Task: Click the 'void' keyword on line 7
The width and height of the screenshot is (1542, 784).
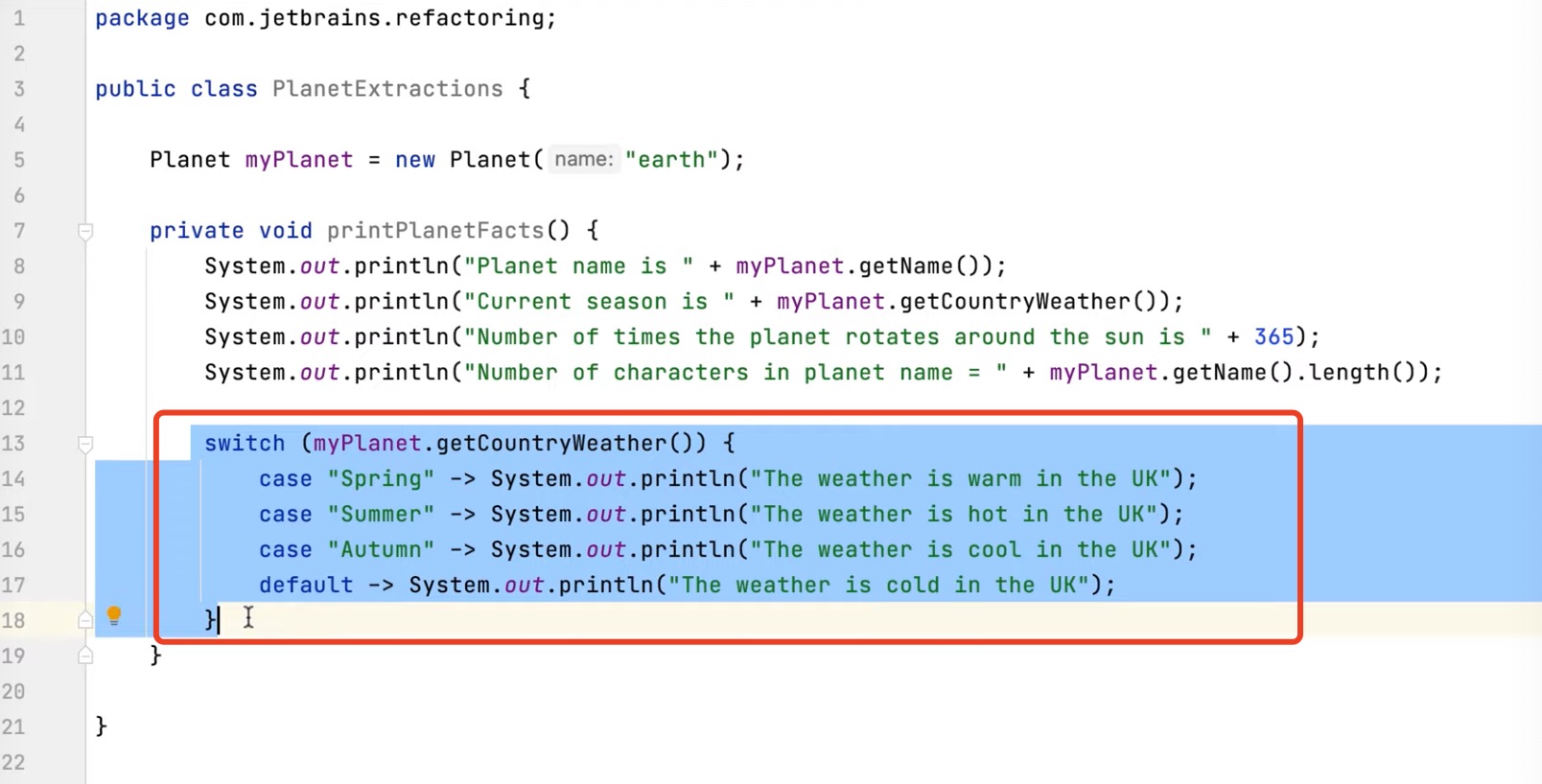Action: (286, 231)
